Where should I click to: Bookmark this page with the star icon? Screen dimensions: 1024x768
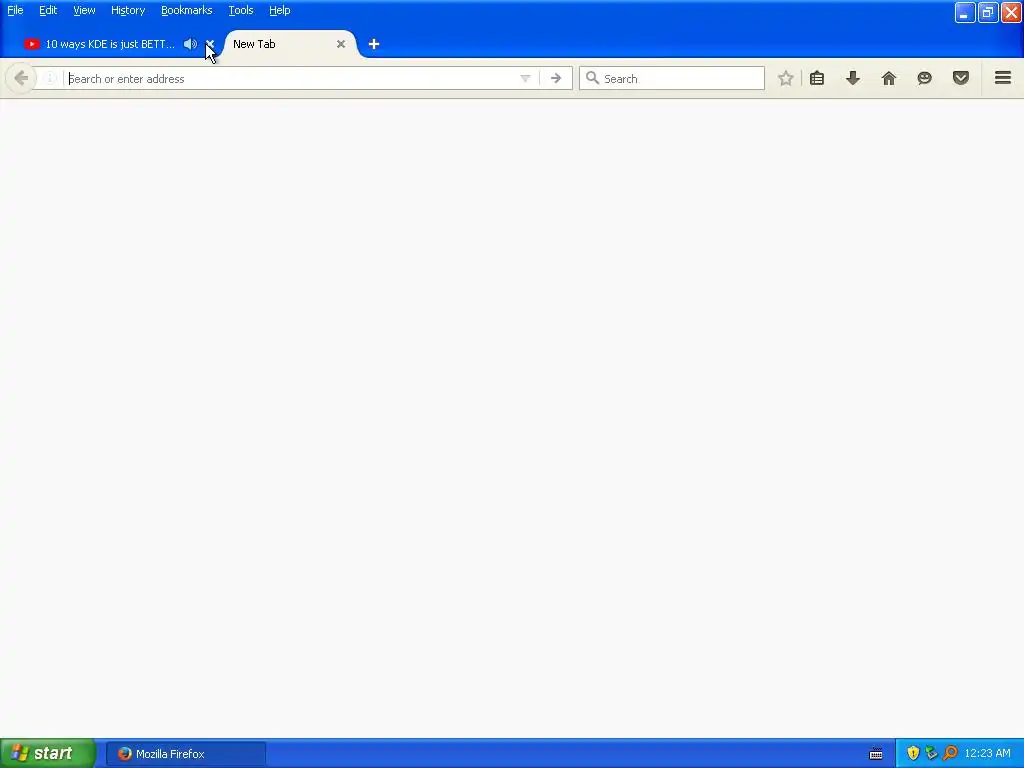[786, 78]
